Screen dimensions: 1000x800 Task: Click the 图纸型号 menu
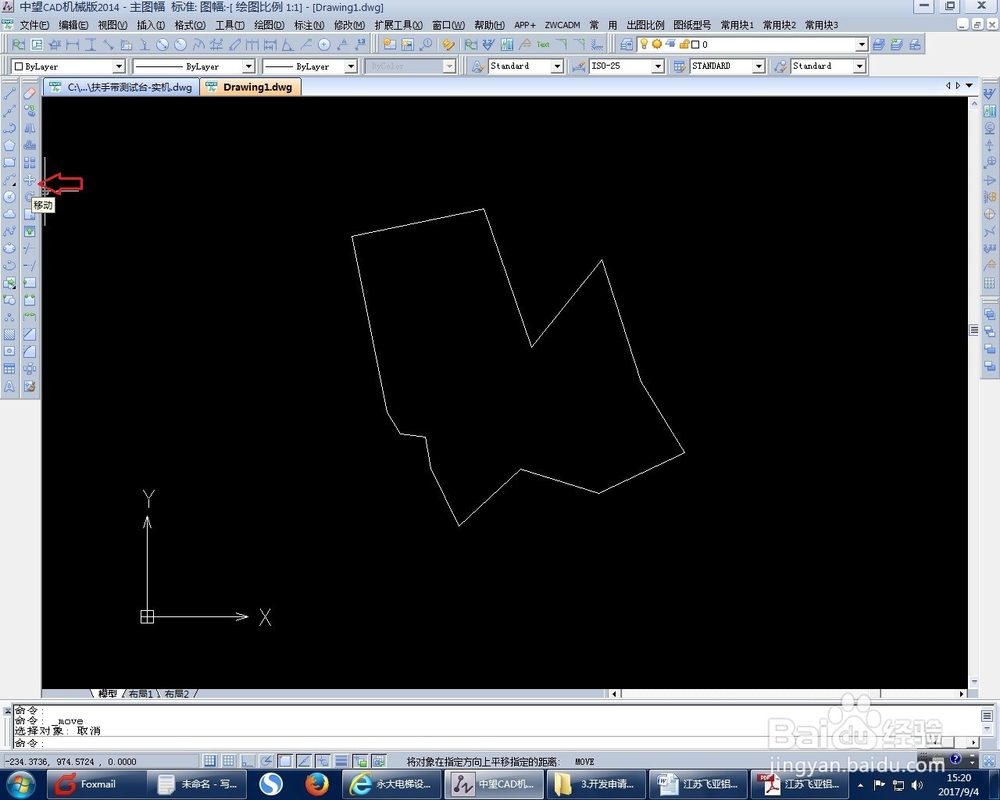(x=692, y=25)
